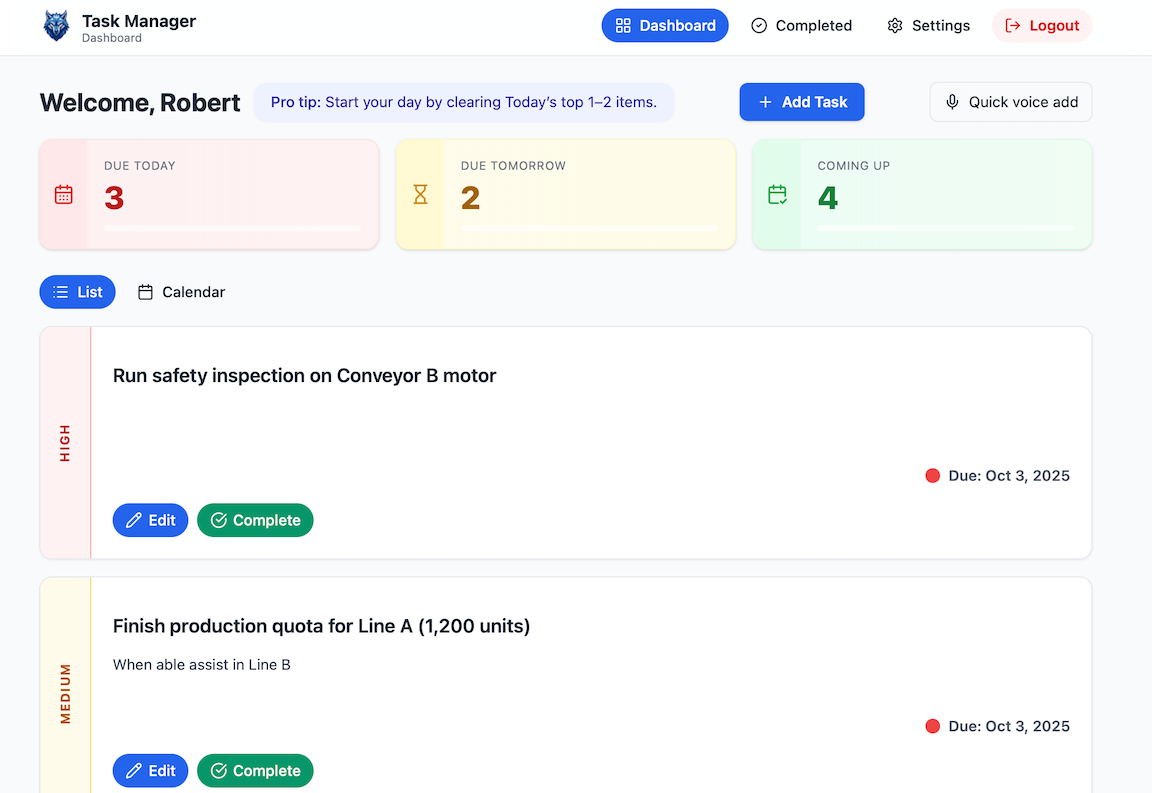The width and height of the screenshot is (1152, 793).
Task: Click the calendar icon on Due Today card
Action: click(64, 194)
